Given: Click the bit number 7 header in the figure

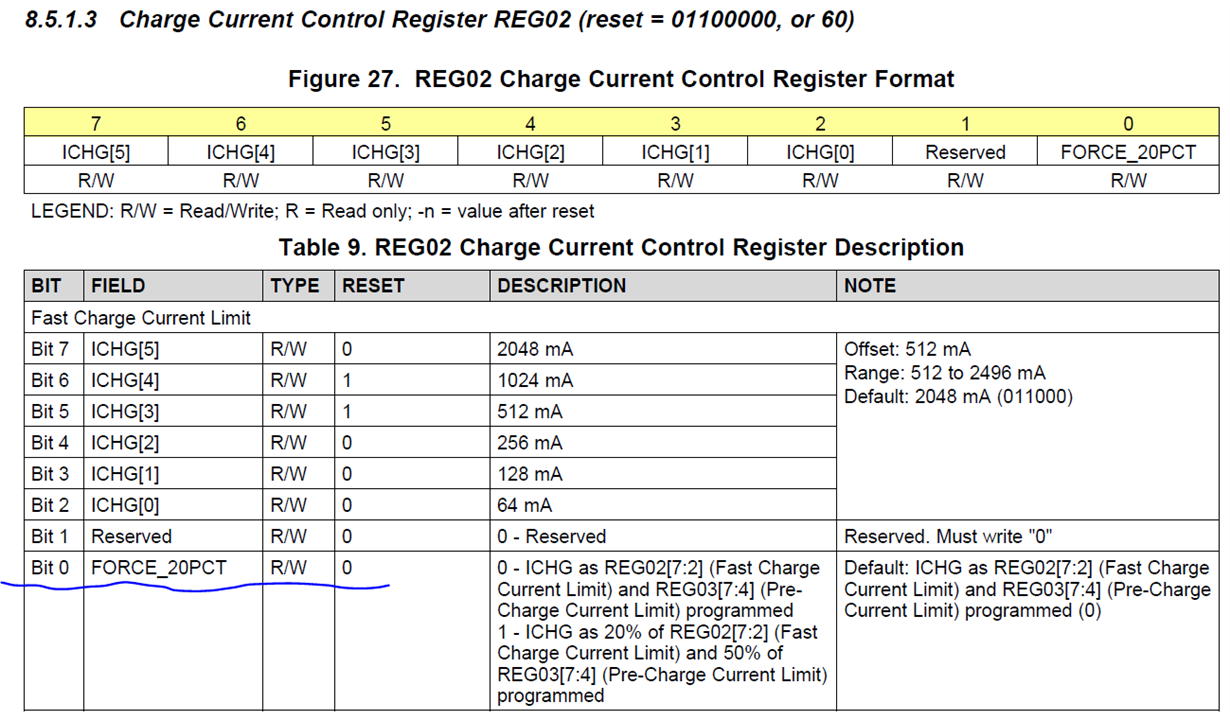Looking at the screenshot, I should pyautogui.click(x=96, y=124).
